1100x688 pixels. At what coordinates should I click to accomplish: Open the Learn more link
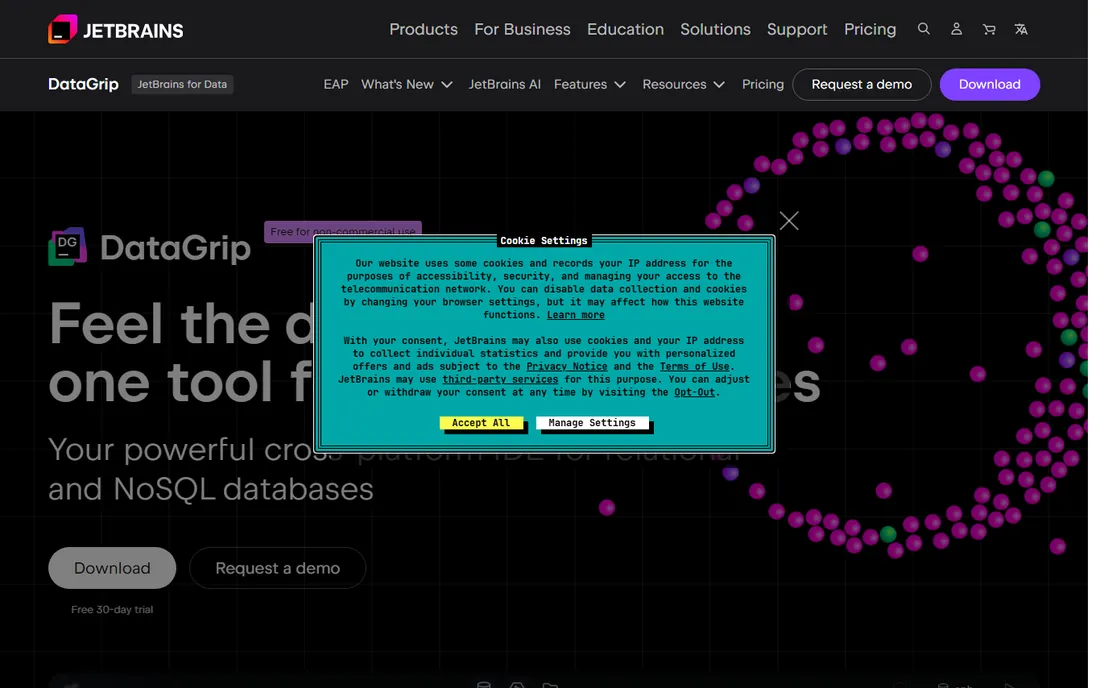[575, 315]
